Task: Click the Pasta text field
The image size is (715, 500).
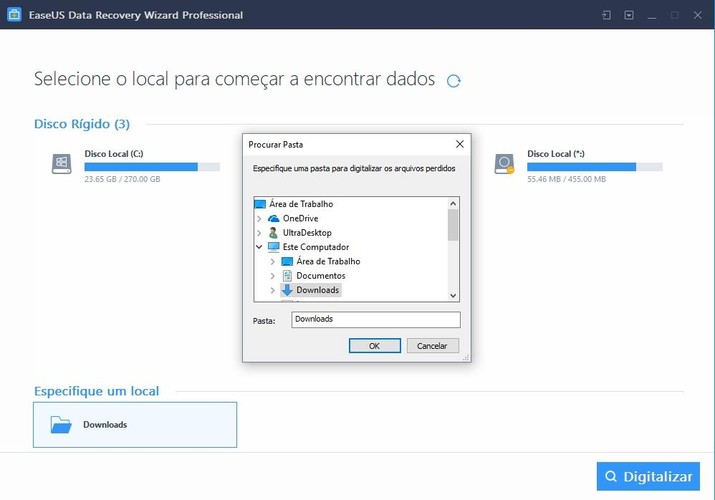Action: coord(376,320)
